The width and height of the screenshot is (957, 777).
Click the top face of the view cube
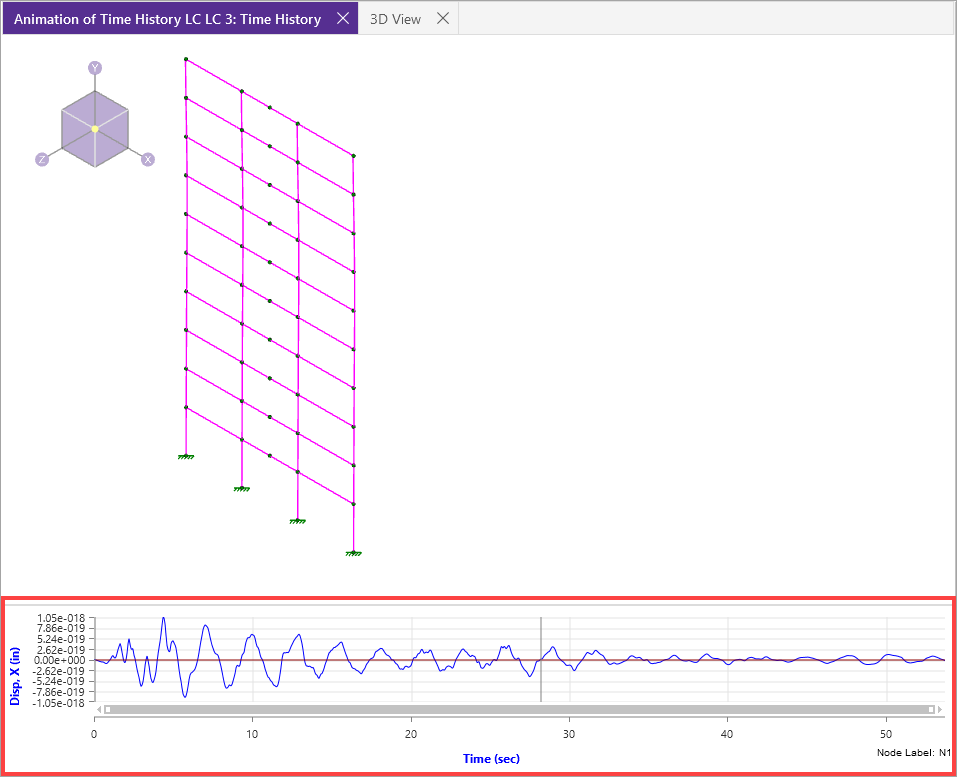point(95,110)
